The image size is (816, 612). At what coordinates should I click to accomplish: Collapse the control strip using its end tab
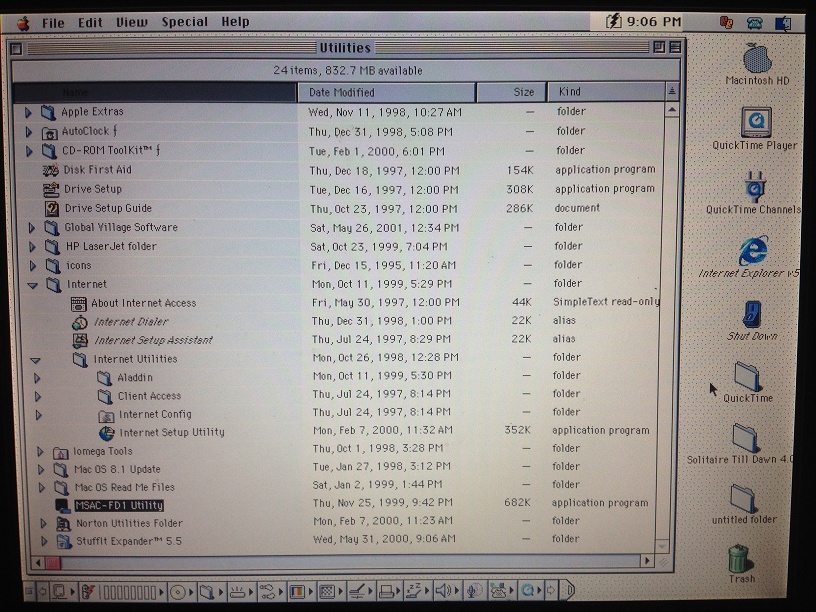pos(568,590)
